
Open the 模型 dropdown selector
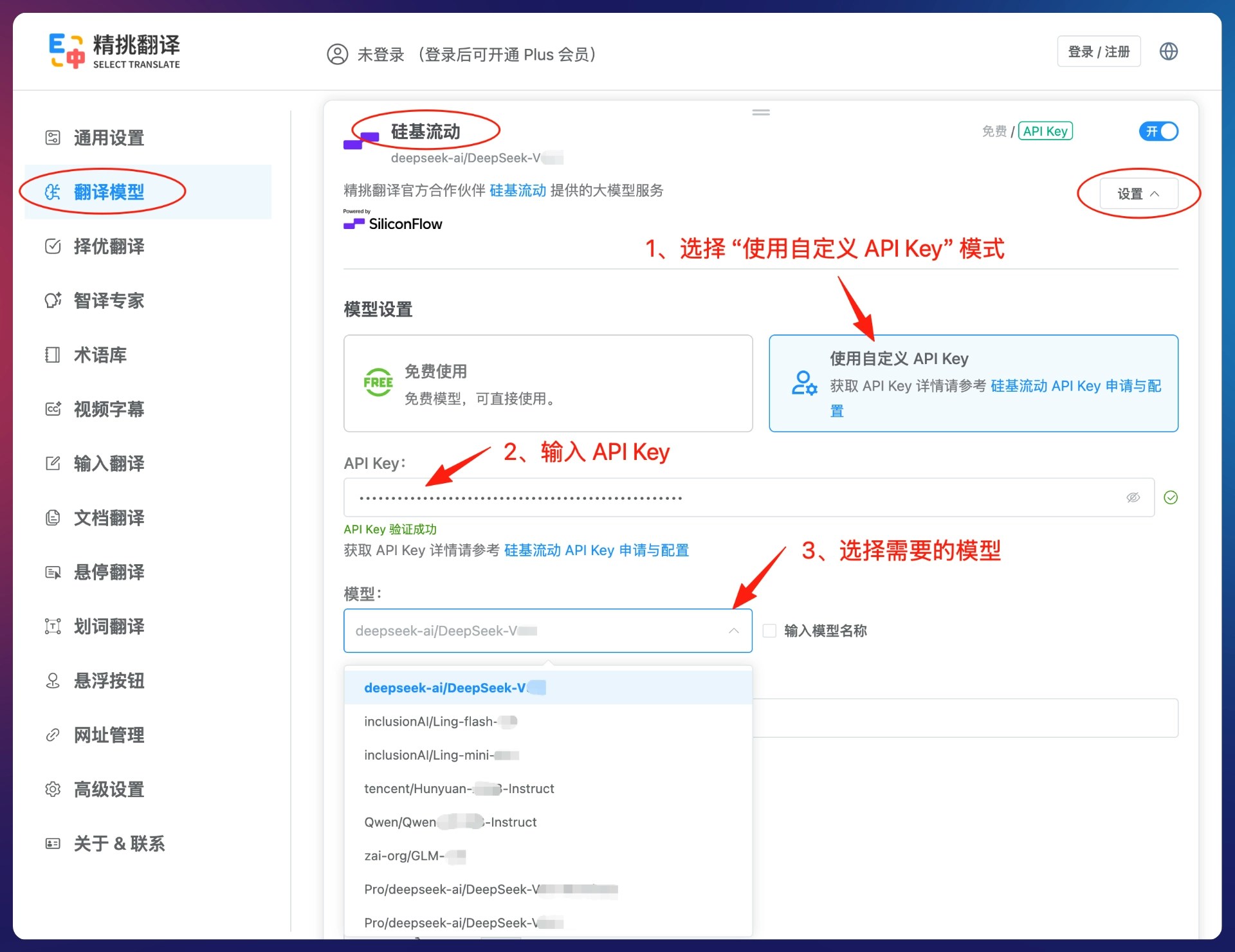(x=547, y=631)
